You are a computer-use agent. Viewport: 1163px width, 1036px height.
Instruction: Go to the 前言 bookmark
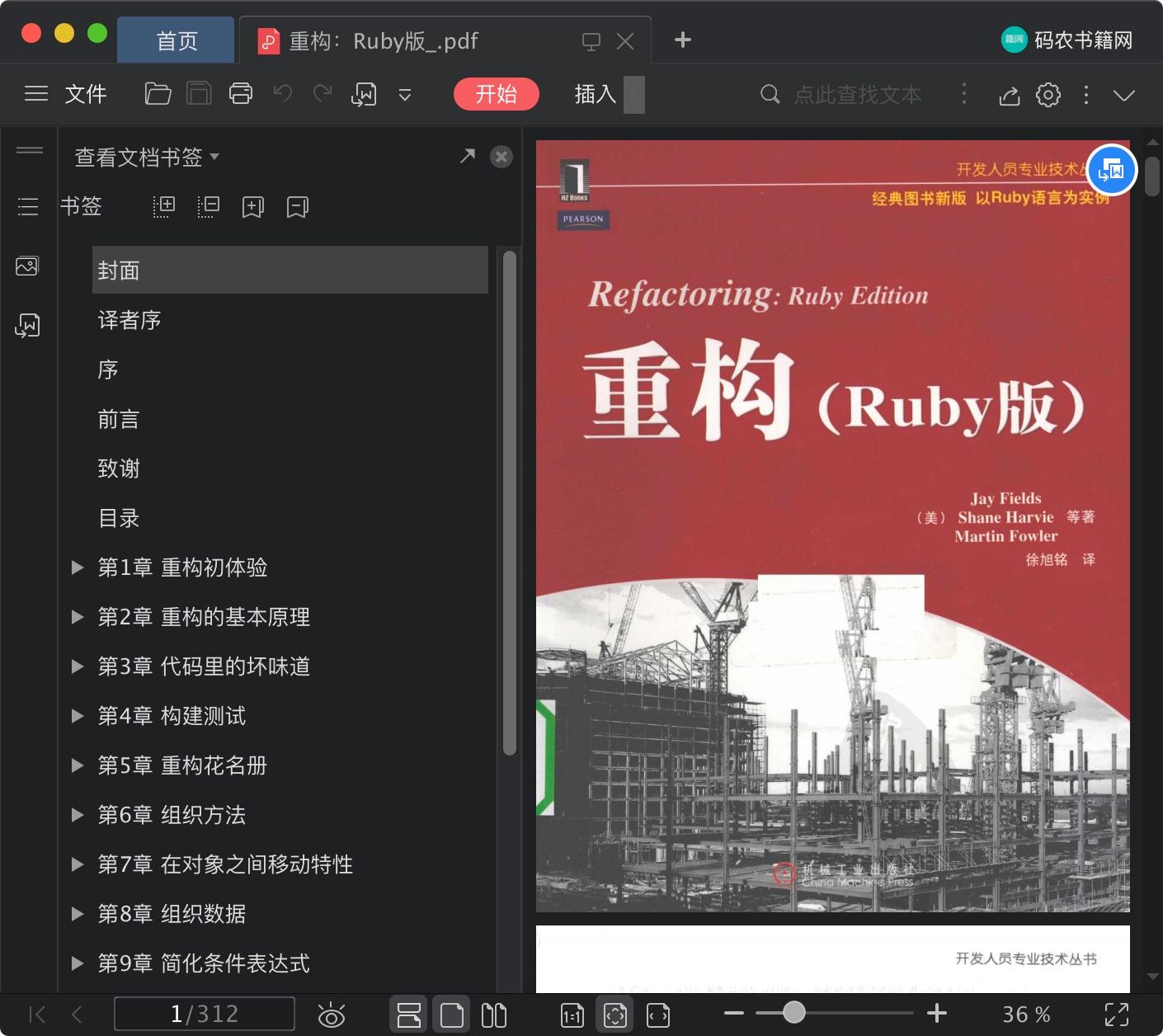coord(118,419)
